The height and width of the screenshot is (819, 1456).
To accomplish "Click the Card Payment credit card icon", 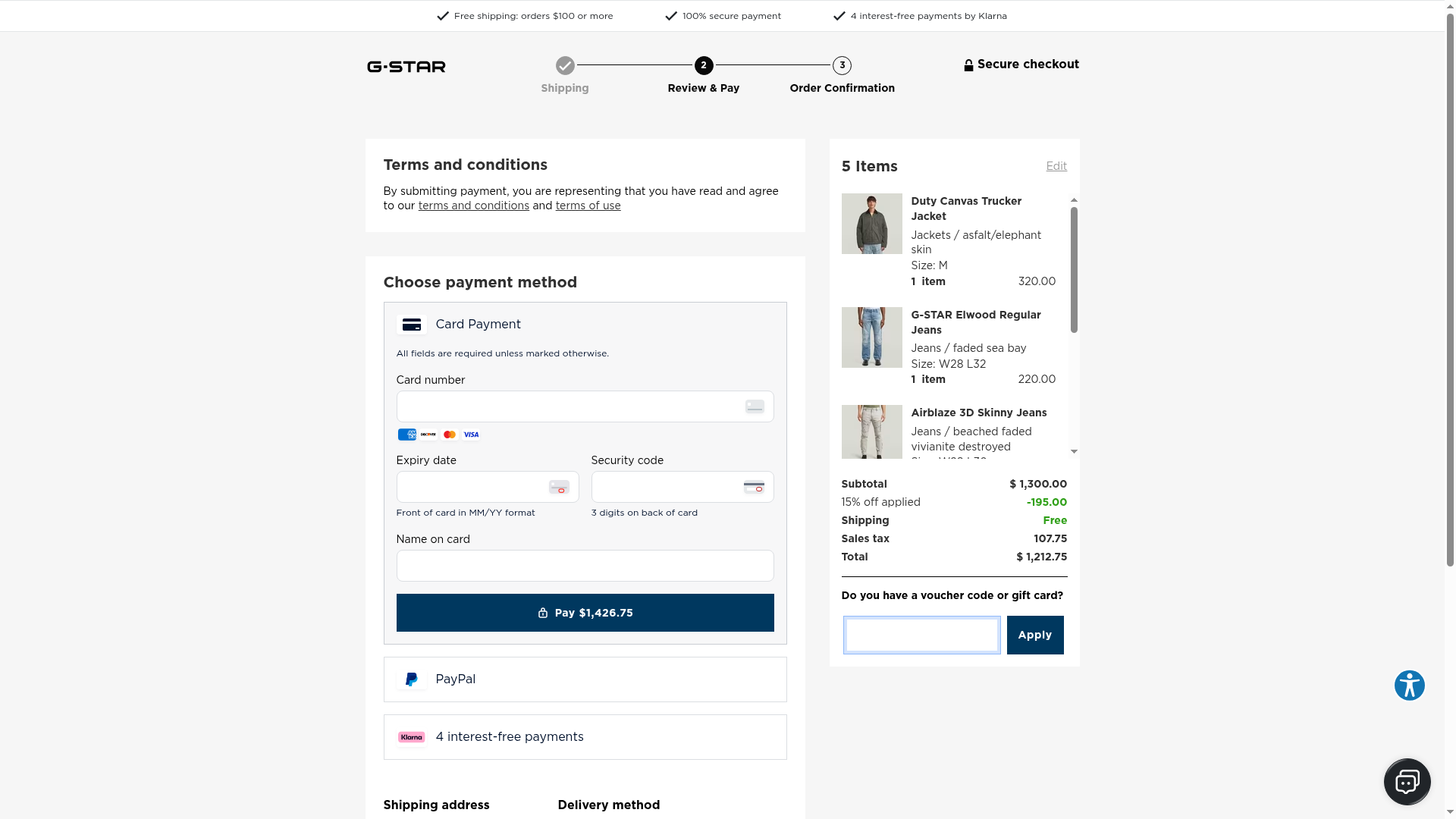I will click(411, 325).
